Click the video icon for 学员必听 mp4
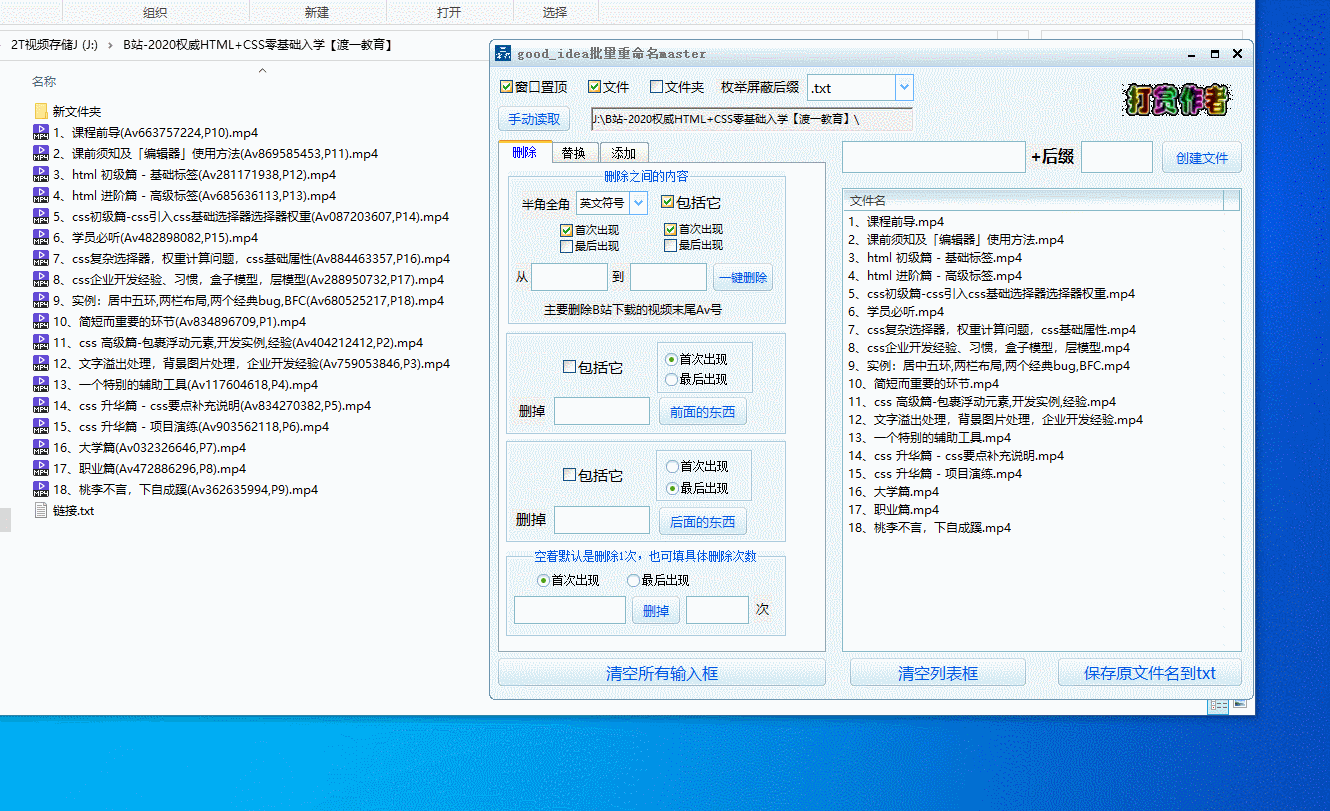This screenshot has width=1330, height=811. (x=41, y=237)
